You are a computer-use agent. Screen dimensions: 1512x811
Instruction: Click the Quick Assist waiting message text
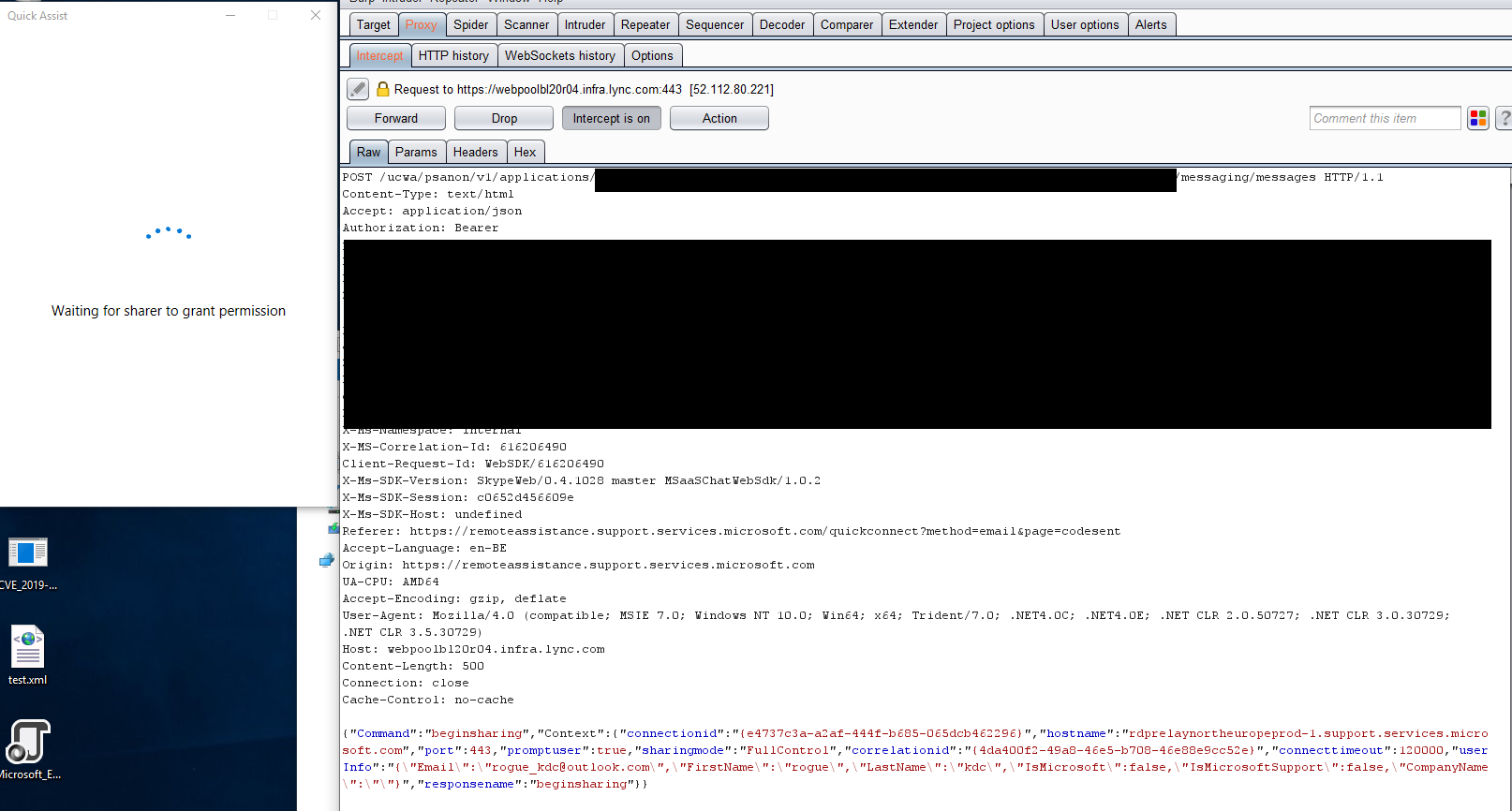[x=169, y=311]
